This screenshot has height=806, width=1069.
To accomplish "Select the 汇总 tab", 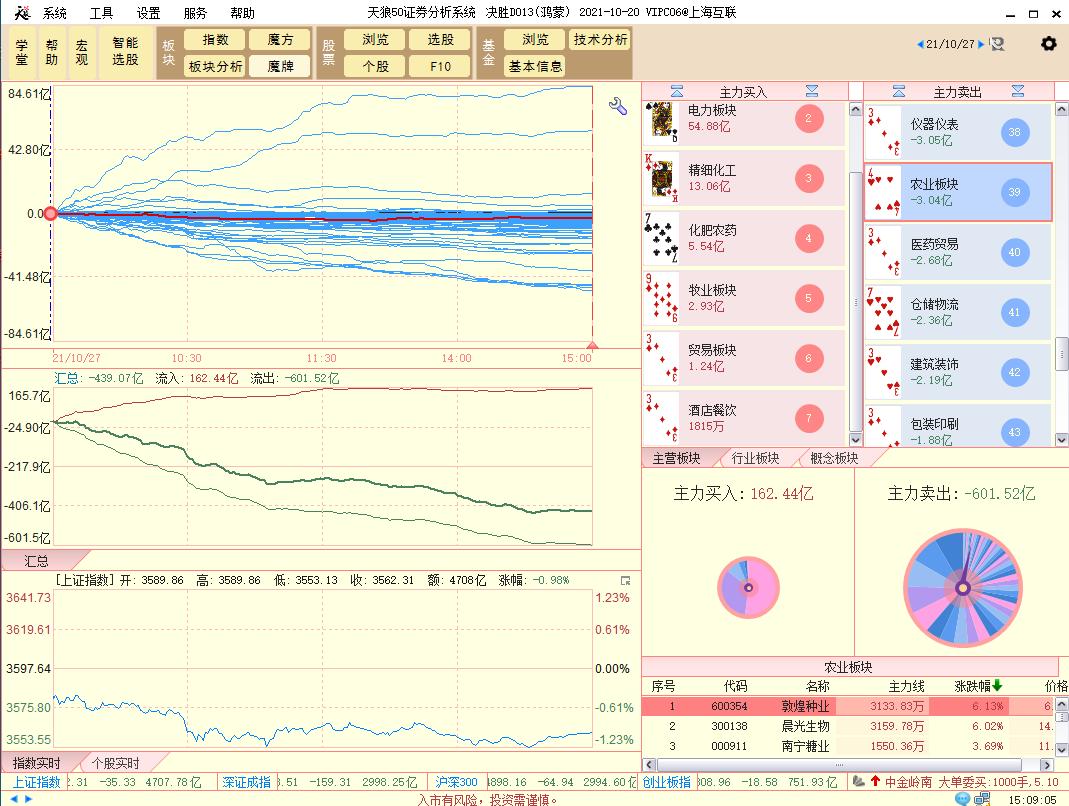I will pyautogui.click(x=36, y=561).
